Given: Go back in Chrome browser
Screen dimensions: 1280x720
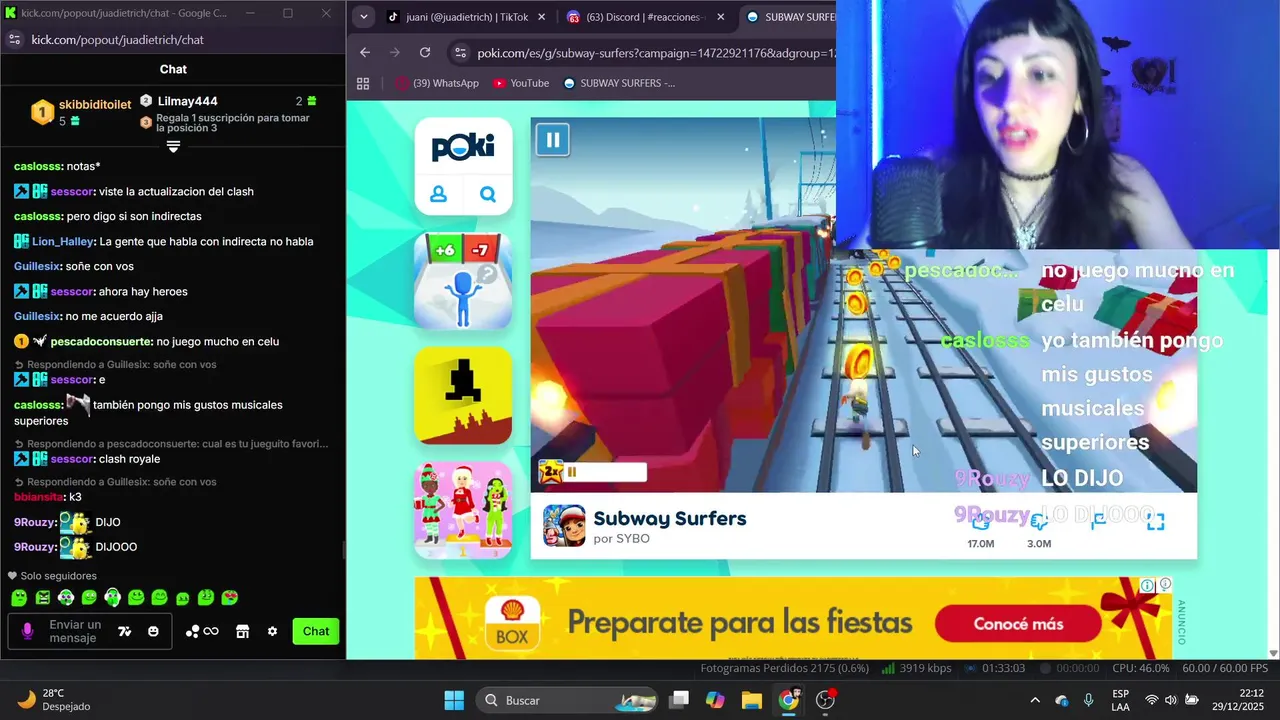Looking at the screenshot, I should (365, 52).
